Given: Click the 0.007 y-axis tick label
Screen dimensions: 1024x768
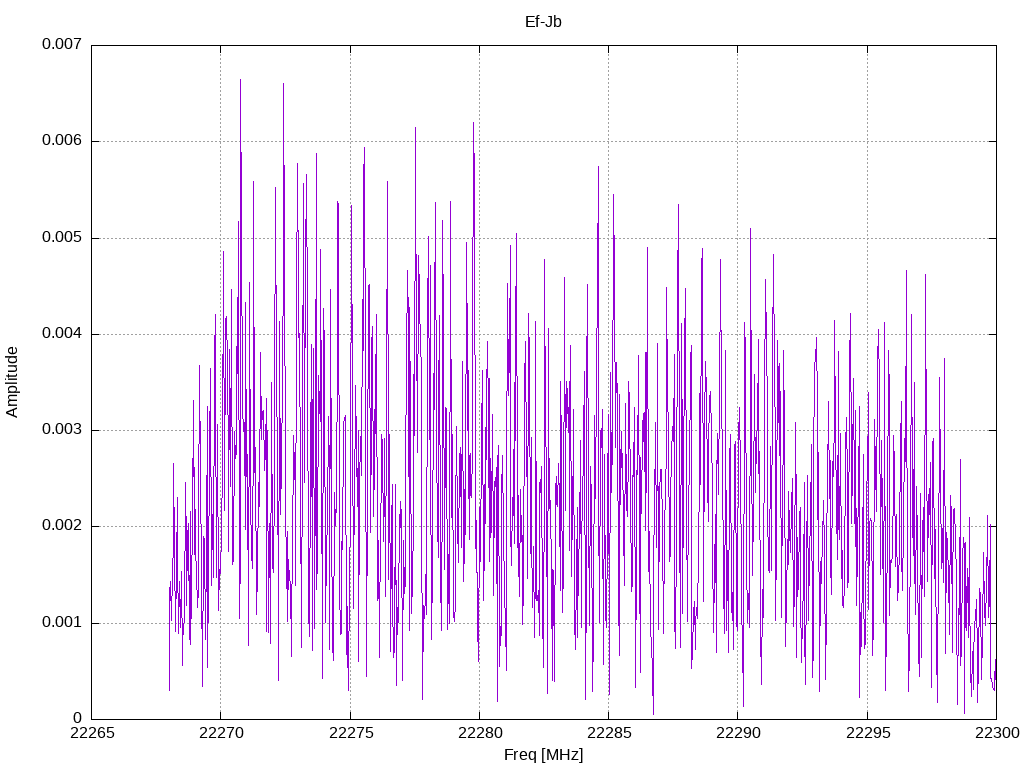Looking at the screenshot, I should point(62,44).
